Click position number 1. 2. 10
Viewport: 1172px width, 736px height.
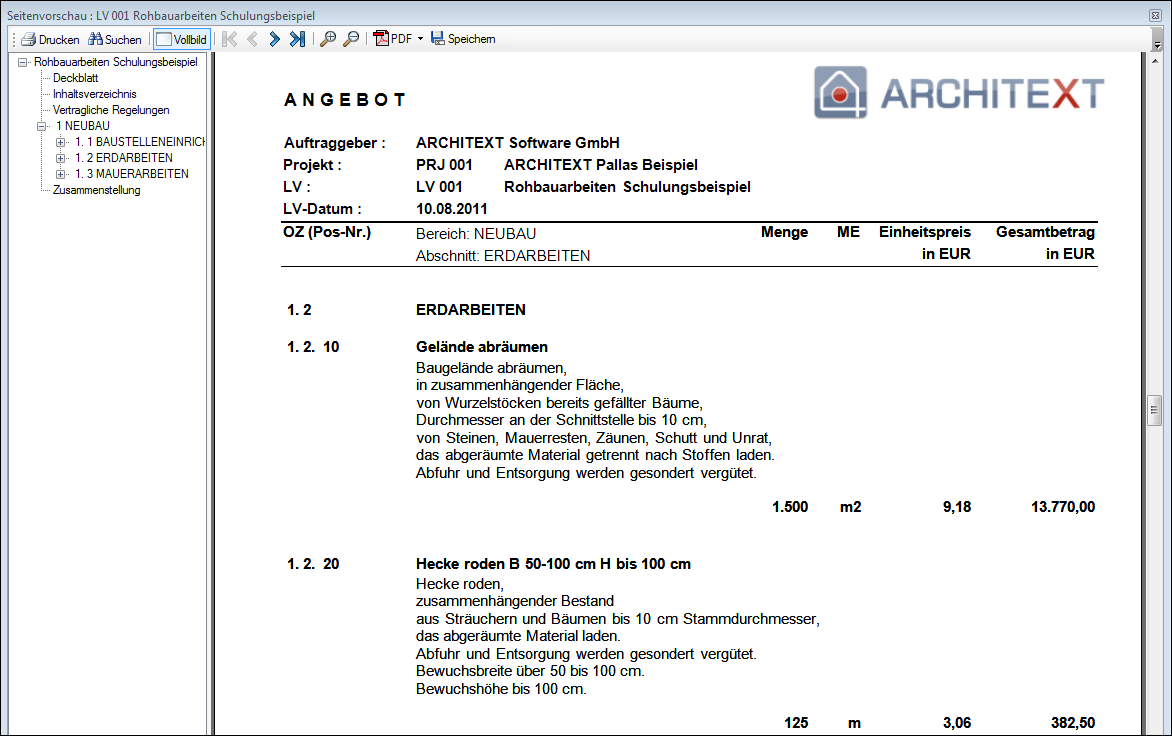tap(313, 347)
